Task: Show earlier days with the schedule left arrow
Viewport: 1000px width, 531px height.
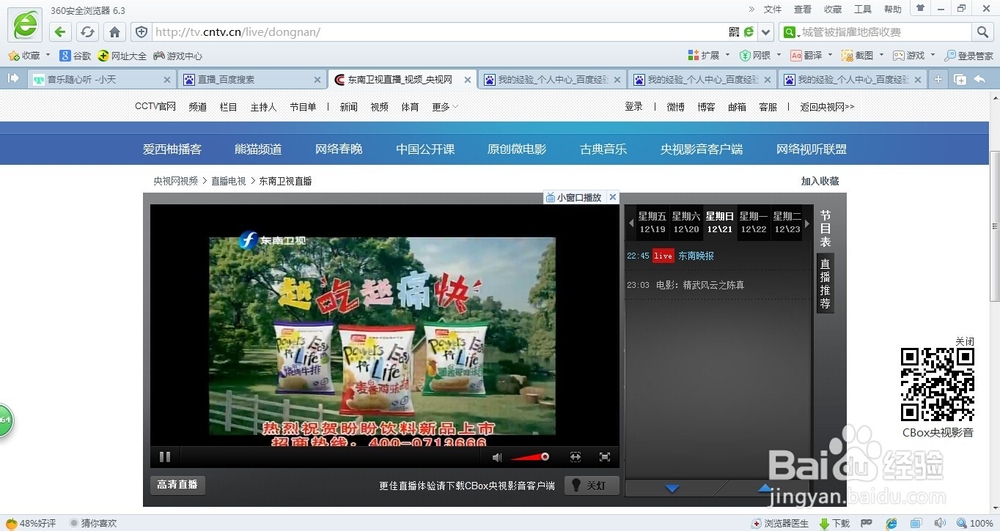Action: coord(631,223)
